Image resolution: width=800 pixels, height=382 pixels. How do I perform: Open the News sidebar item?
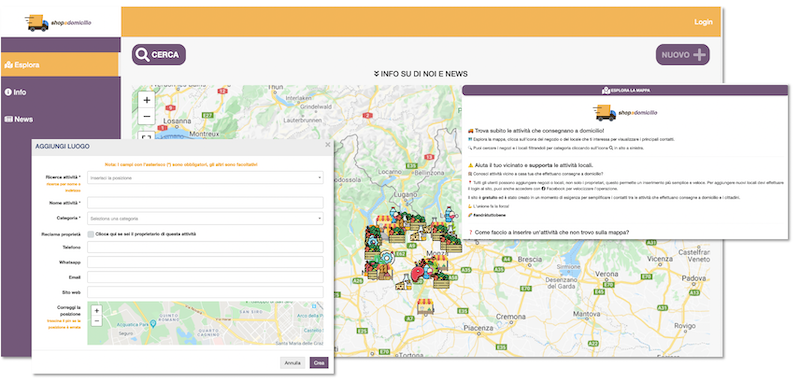click(60, 119)
